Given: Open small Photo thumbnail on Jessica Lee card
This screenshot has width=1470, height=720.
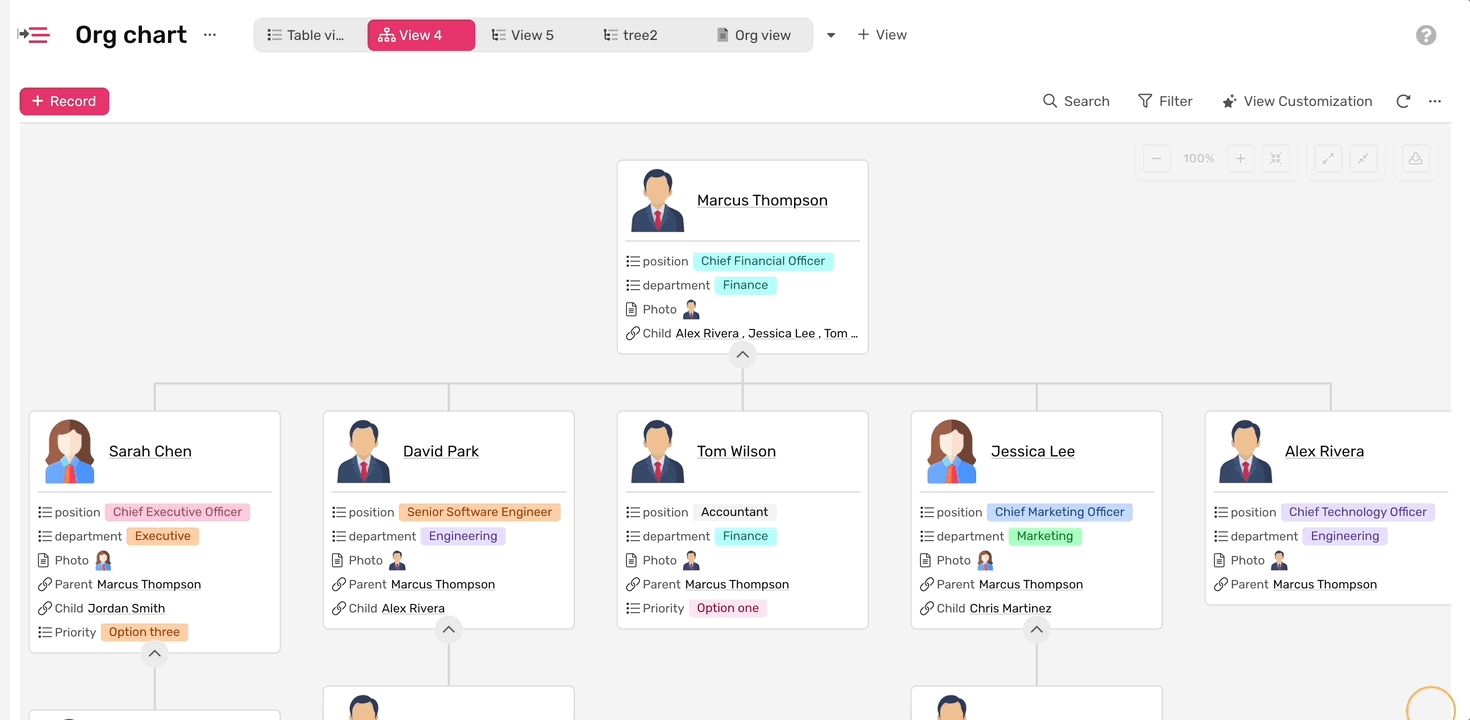Looking at the screenshot, I should point(985,560).
